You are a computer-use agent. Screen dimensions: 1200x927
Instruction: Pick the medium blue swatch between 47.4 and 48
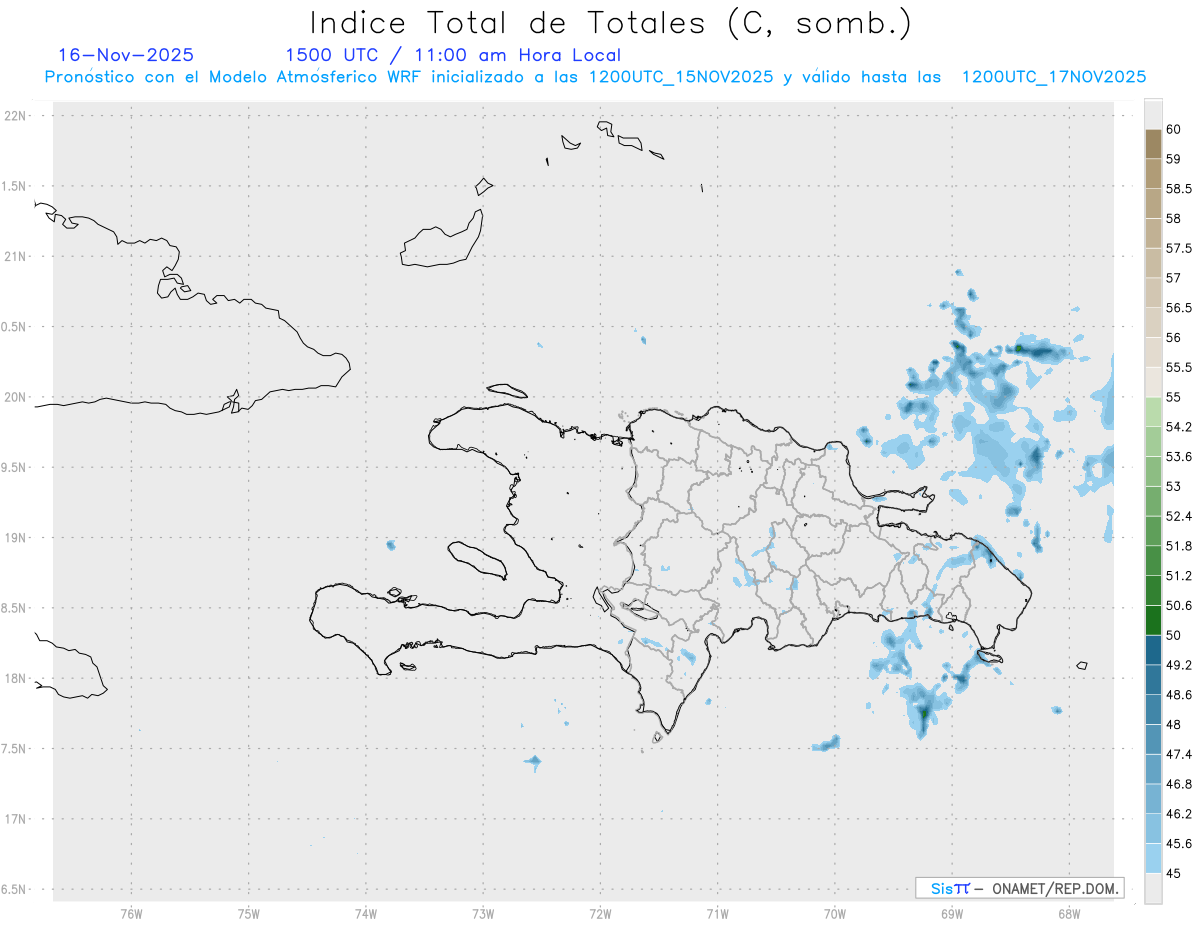point(1153,739)
